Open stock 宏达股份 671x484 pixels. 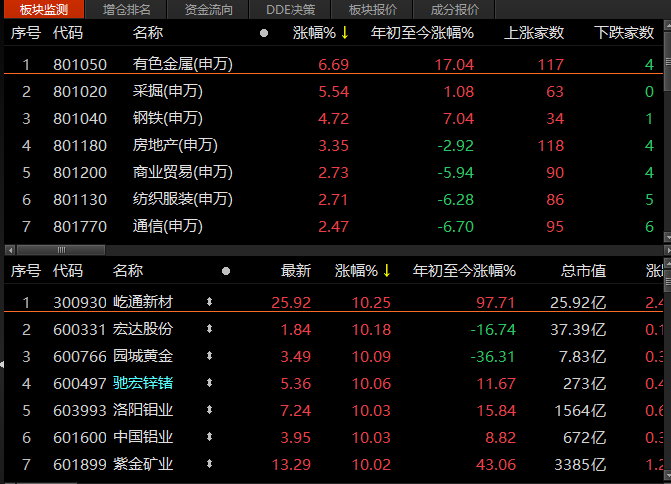[x=143, y=329]
